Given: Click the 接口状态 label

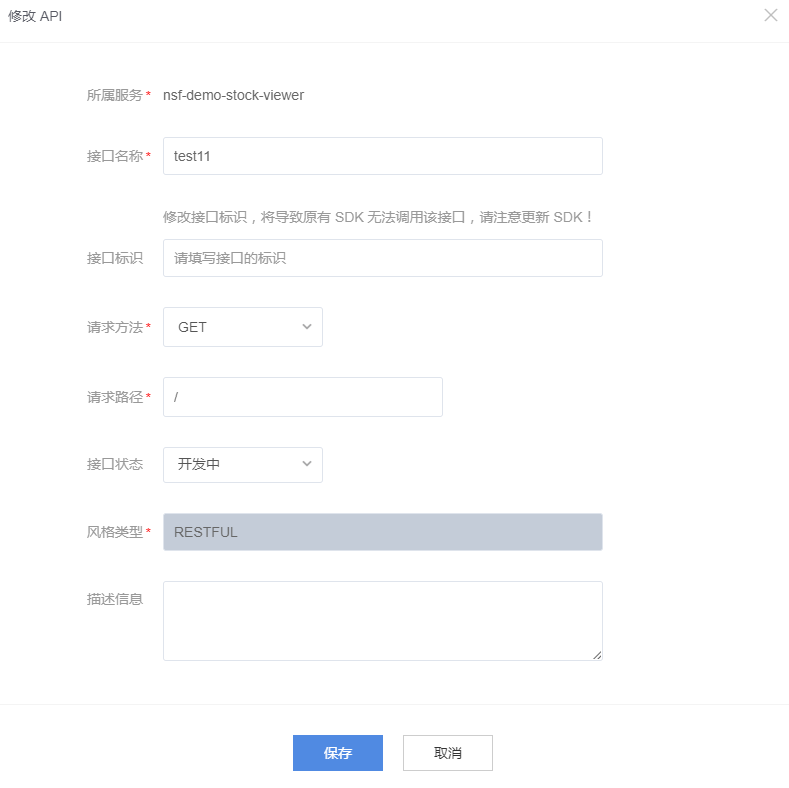Looking at the screenshot, I should pyautogui.click(x=115, y=464).
